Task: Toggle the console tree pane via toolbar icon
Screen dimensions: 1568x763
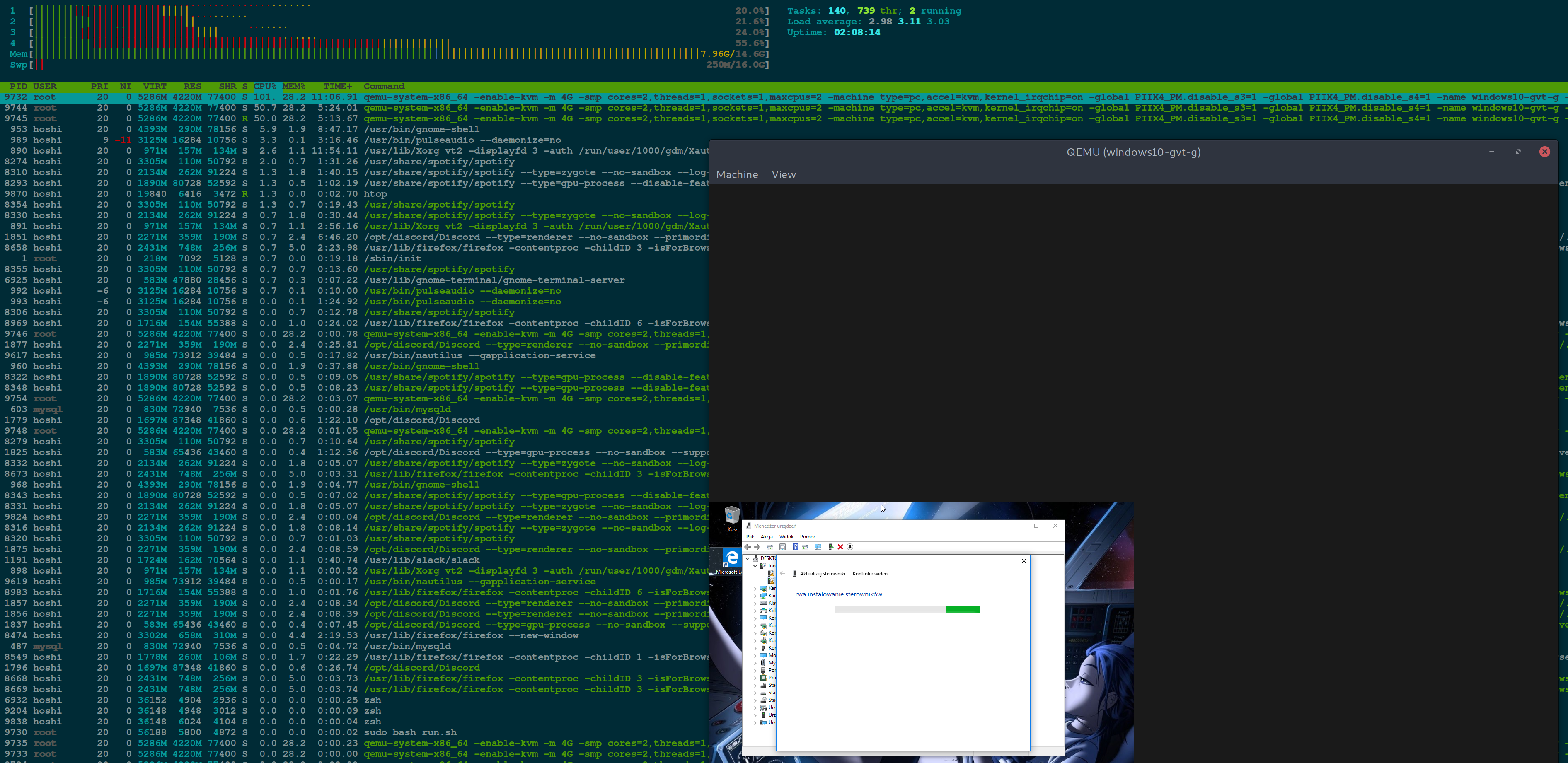Action: pos(770,547)
